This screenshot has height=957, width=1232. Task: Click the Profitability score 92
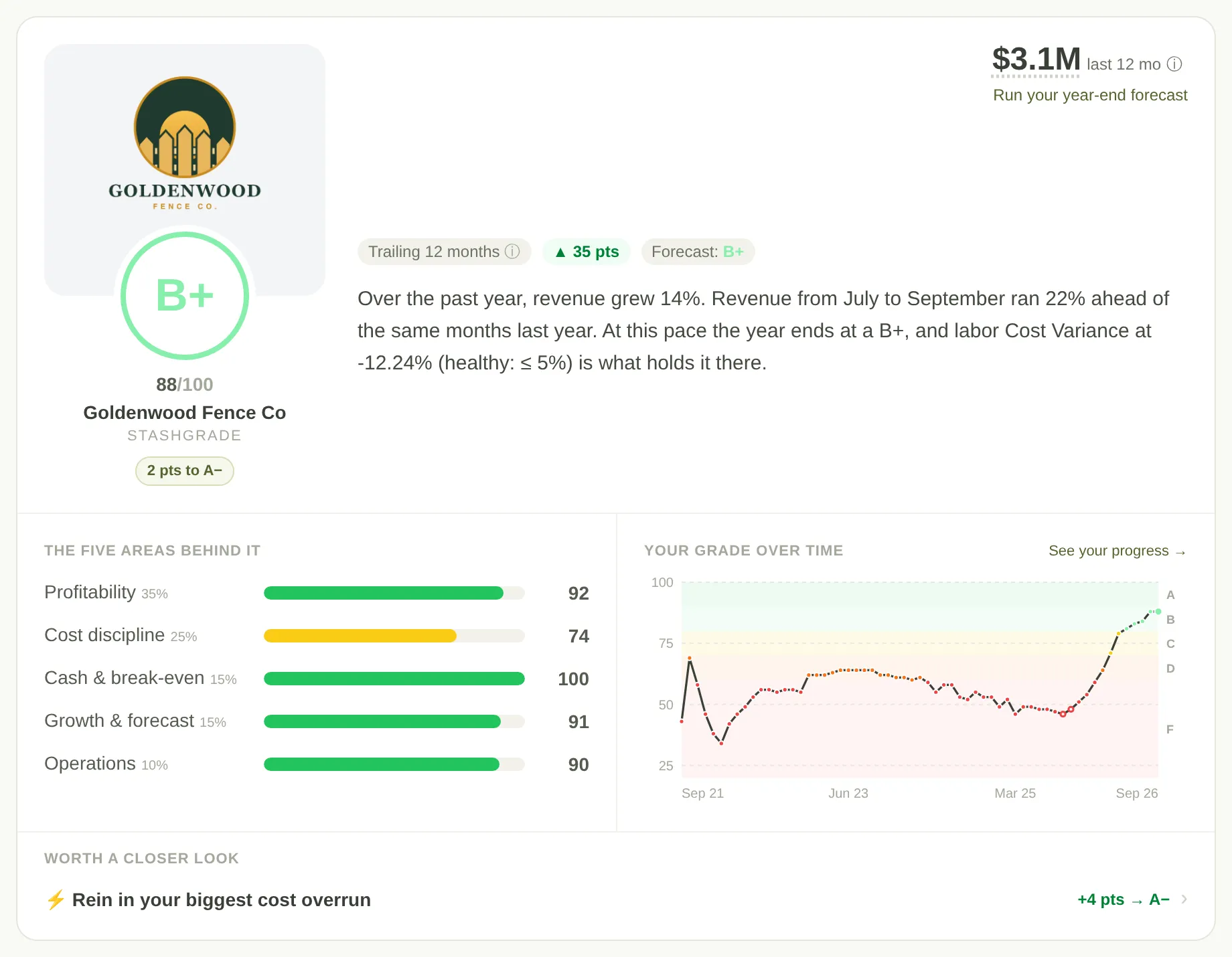[579, 593]
